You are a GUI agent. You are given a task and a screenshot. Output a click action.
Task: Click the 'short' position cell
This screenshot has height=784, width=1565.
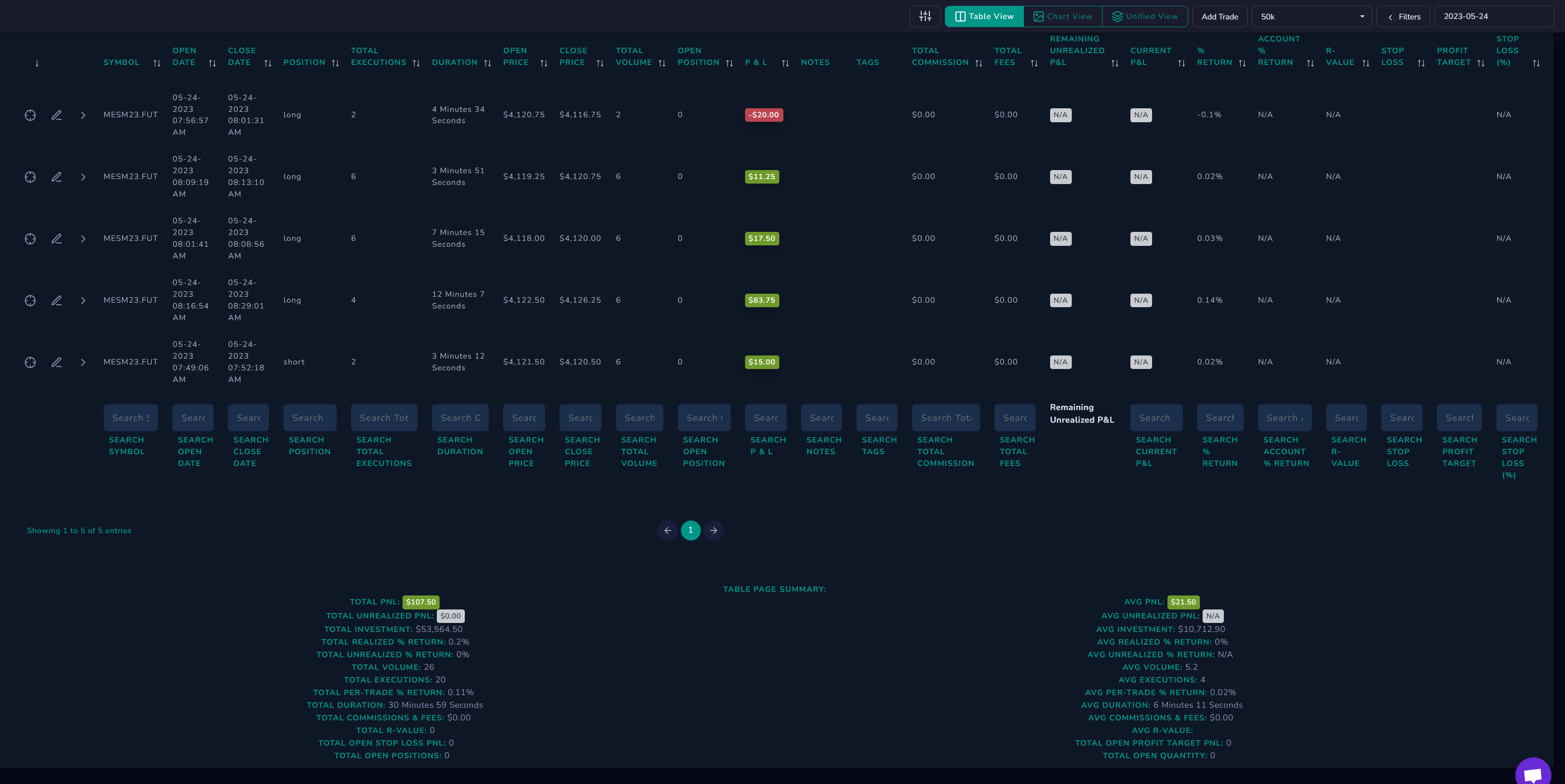[294, 363]
